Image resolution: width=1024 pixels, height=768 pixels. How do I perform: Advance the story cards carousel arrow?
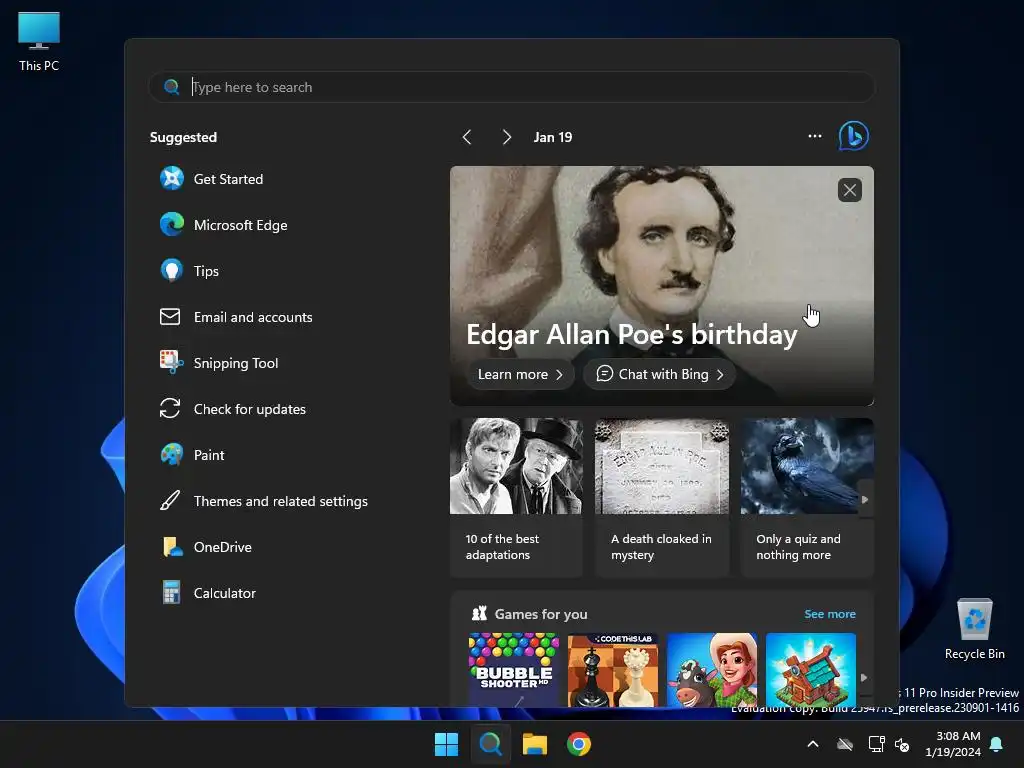coord(865,499)
